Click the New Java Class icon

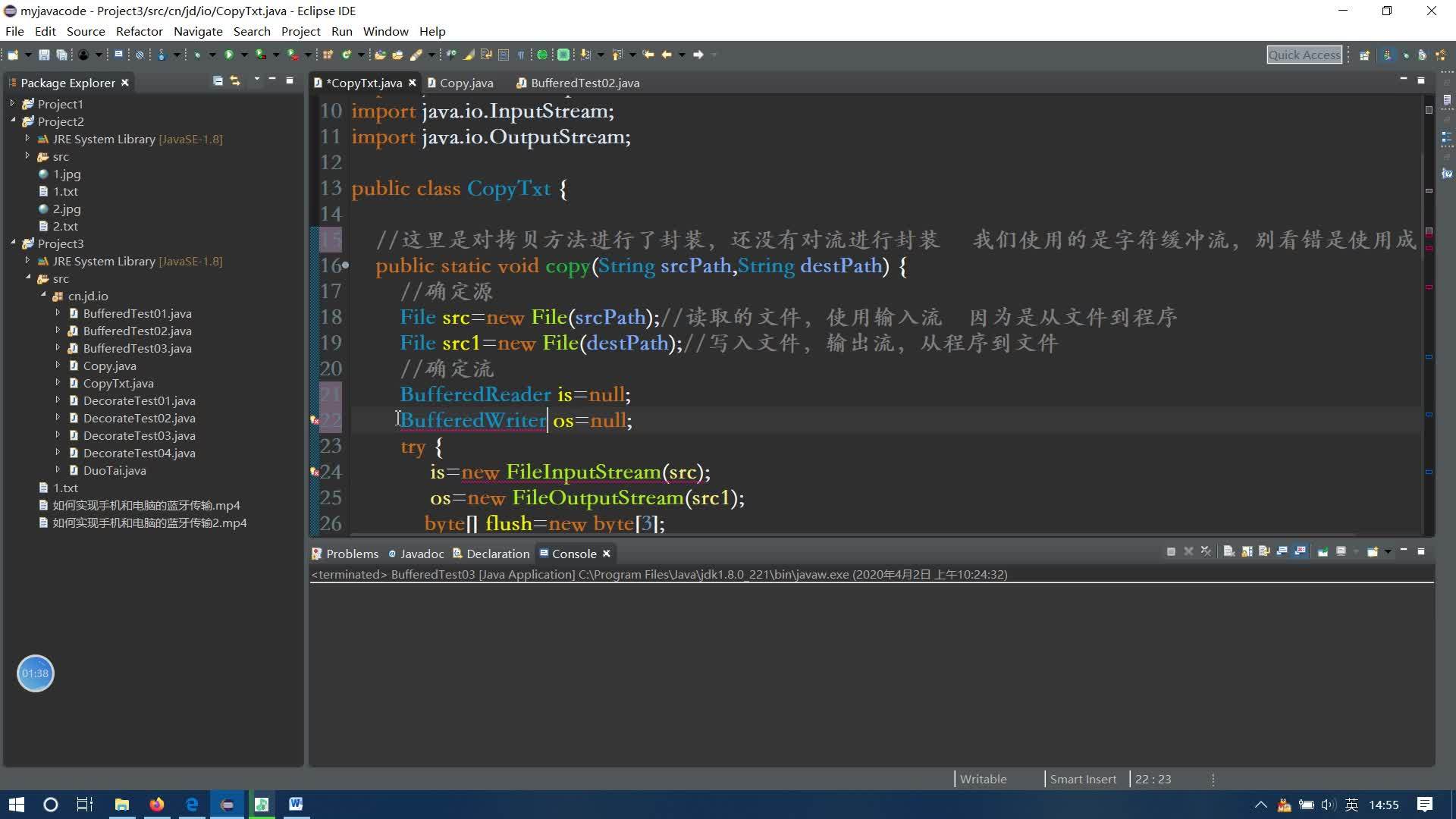click(347, 55)
